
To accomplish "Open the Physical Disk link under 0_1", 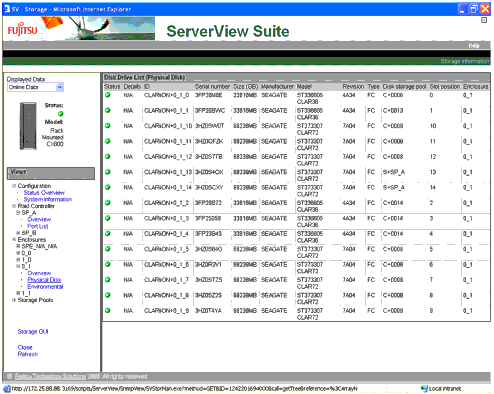I will [x=44, y=280].
